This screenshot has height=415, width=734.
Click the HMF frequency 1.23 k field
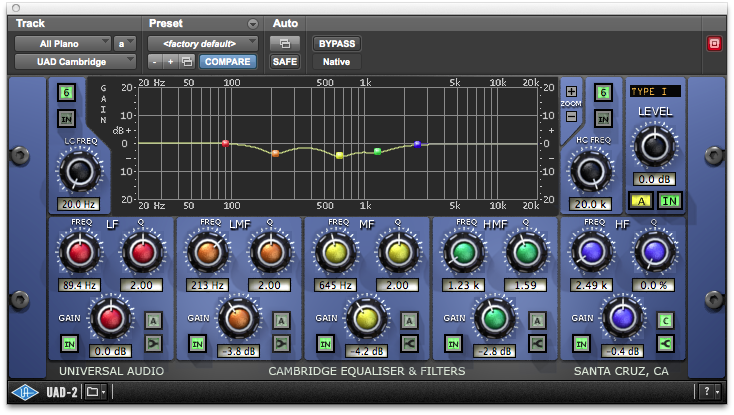[463, 285]
